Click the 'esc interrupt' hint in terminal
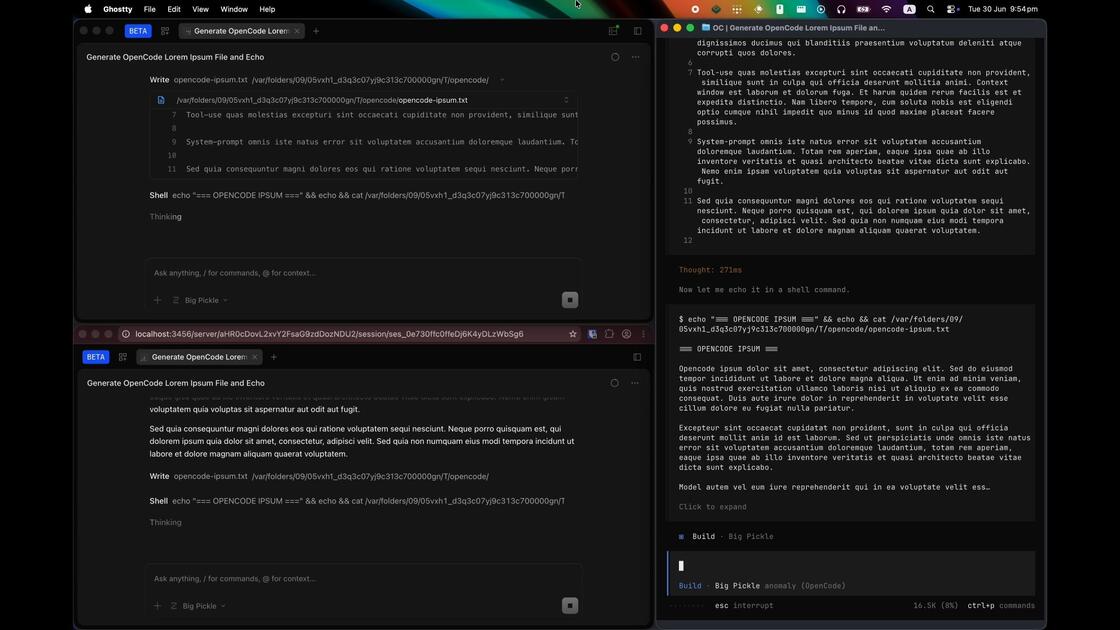This screenshot has width=1120, height=630. click(x=744, y=605)
